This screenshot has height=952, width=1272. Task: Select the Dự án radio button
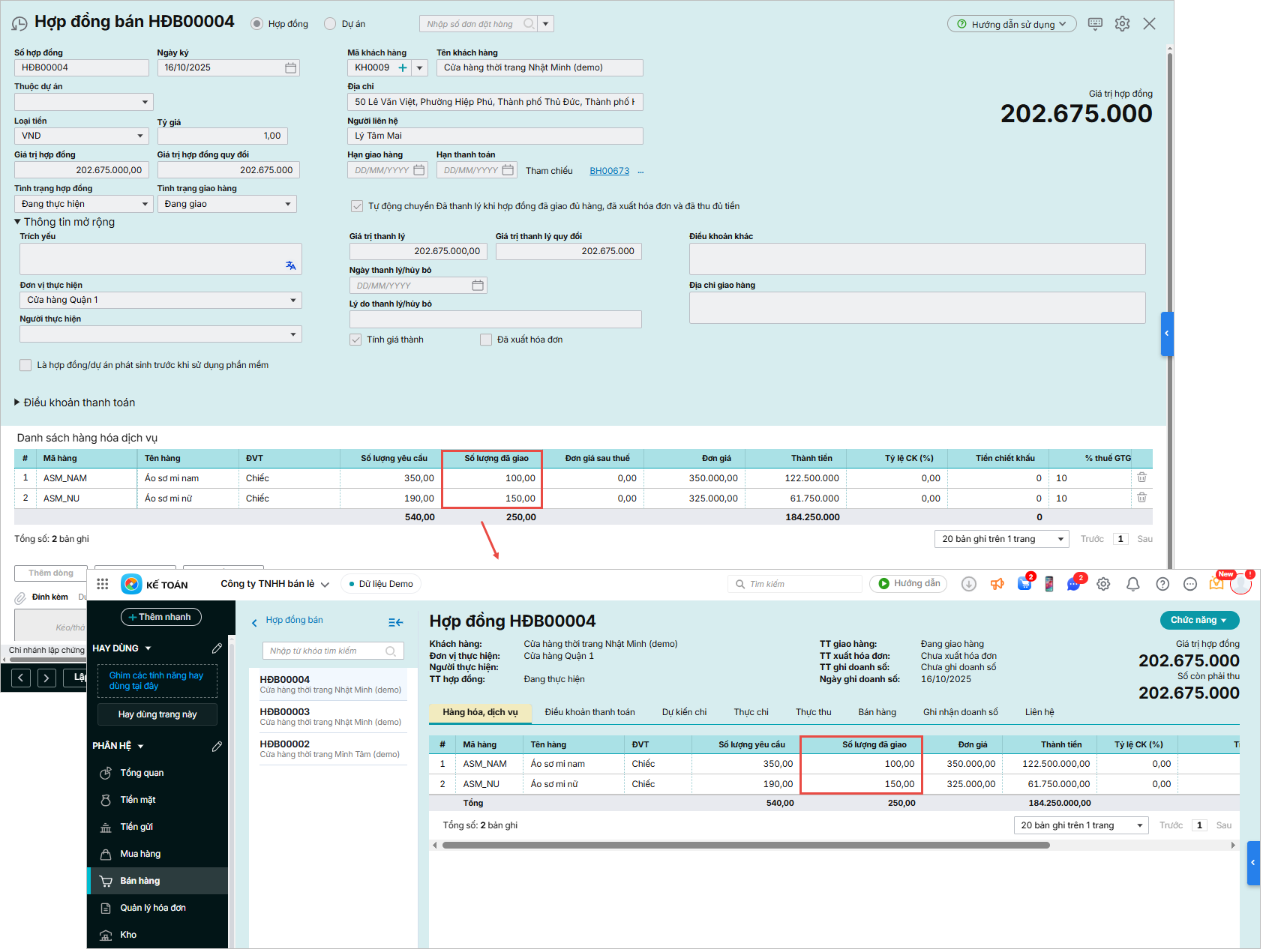330,24
